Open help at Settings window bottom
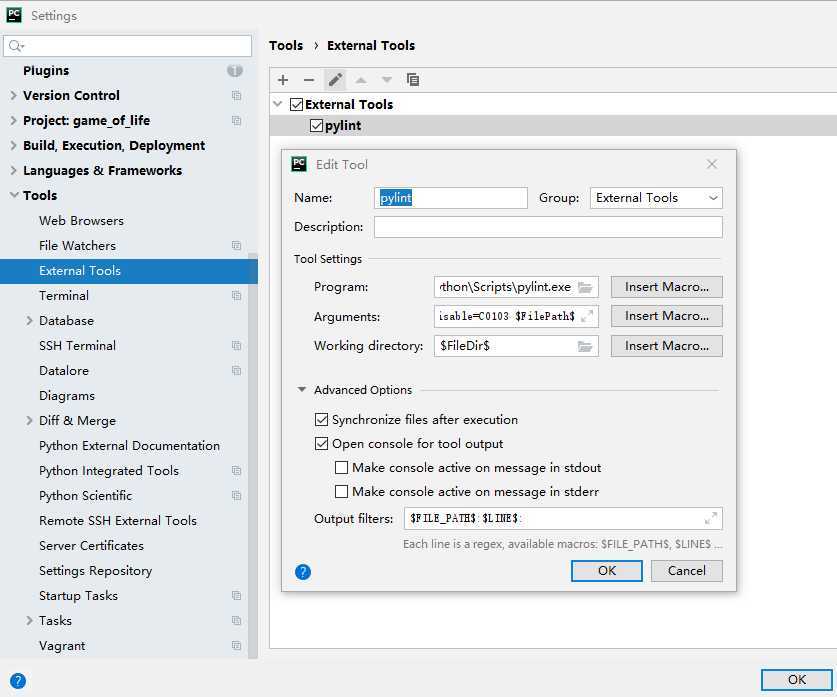 pos(18,681)
